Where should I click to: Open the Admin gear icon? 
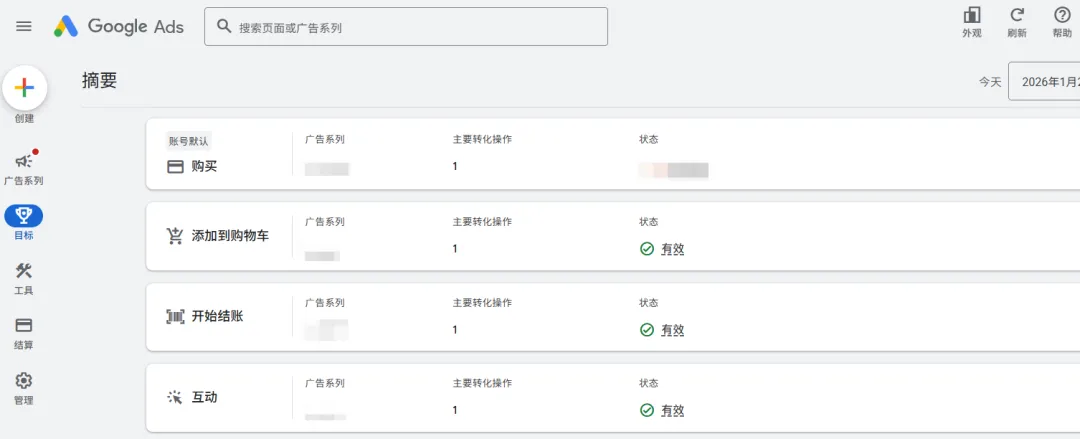click(x=24, y=381)
